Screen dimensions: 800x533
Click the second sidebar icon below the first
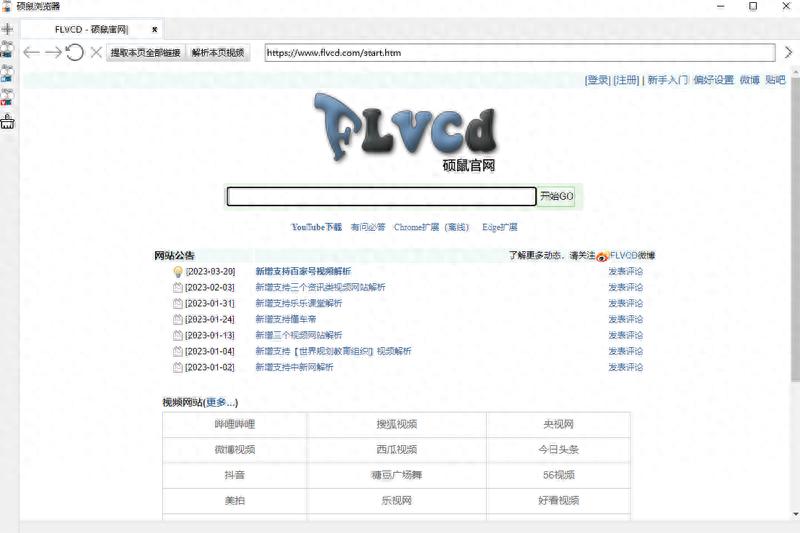[x=7, y=73]
